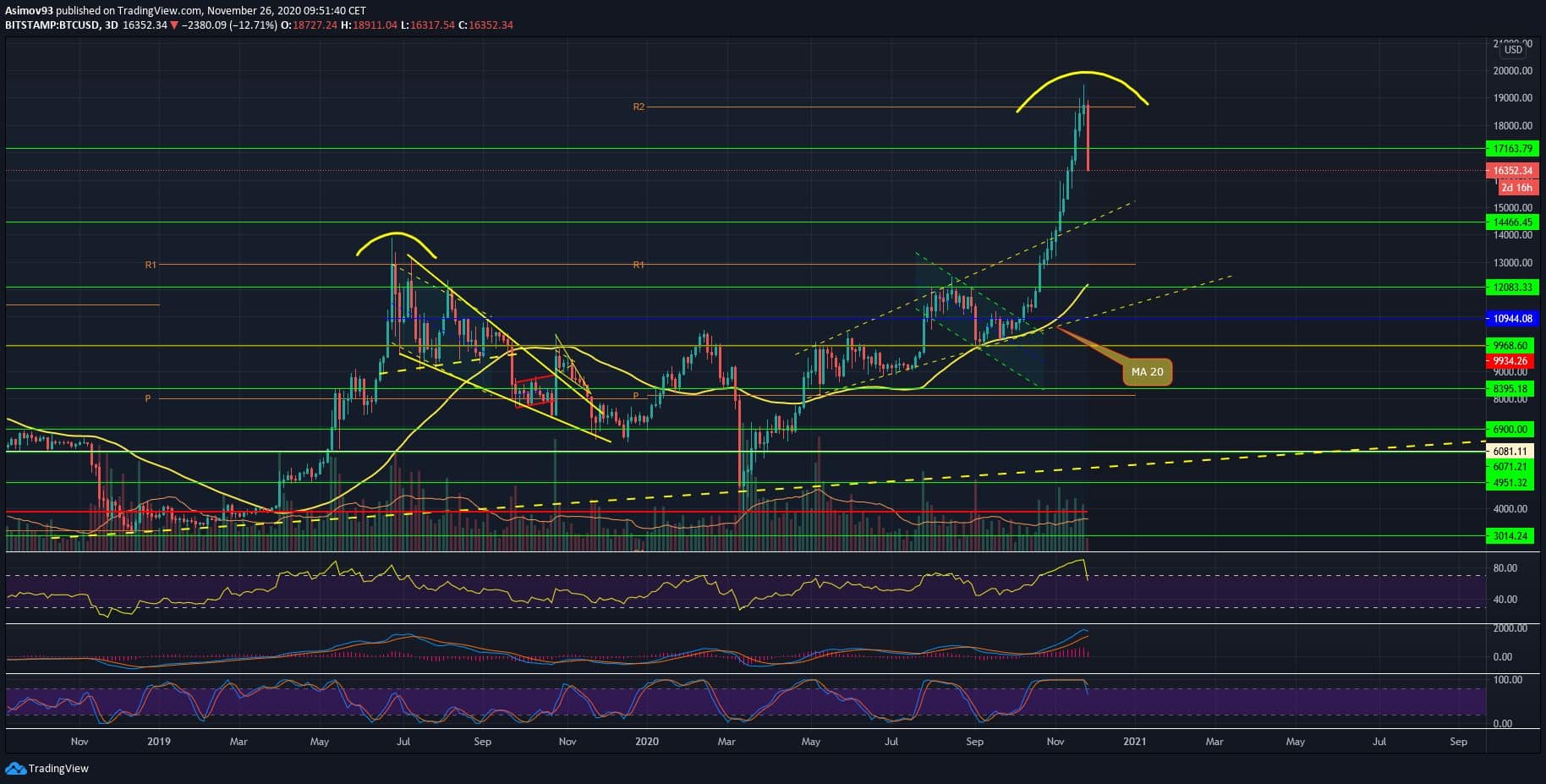Click the blue 10944.08 price level tag
Viewport: 1546px width, 784px height.
coord(1511,319)
